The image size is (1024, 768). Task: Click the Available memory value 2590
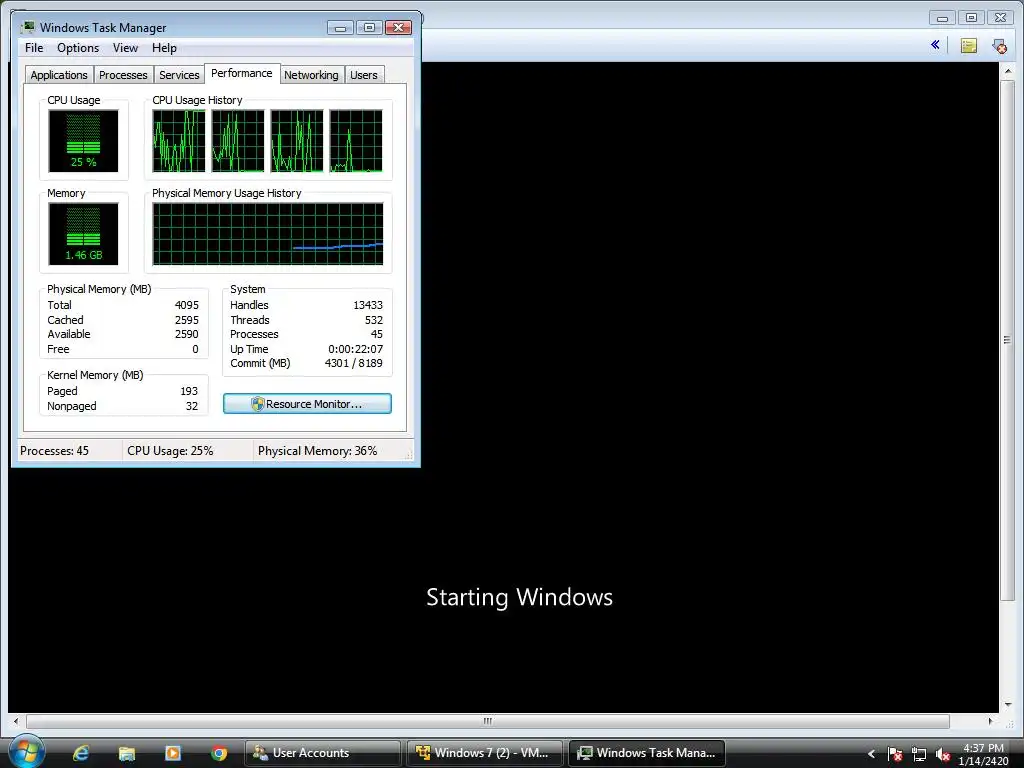pyautogui.click(x=187, y=334)
